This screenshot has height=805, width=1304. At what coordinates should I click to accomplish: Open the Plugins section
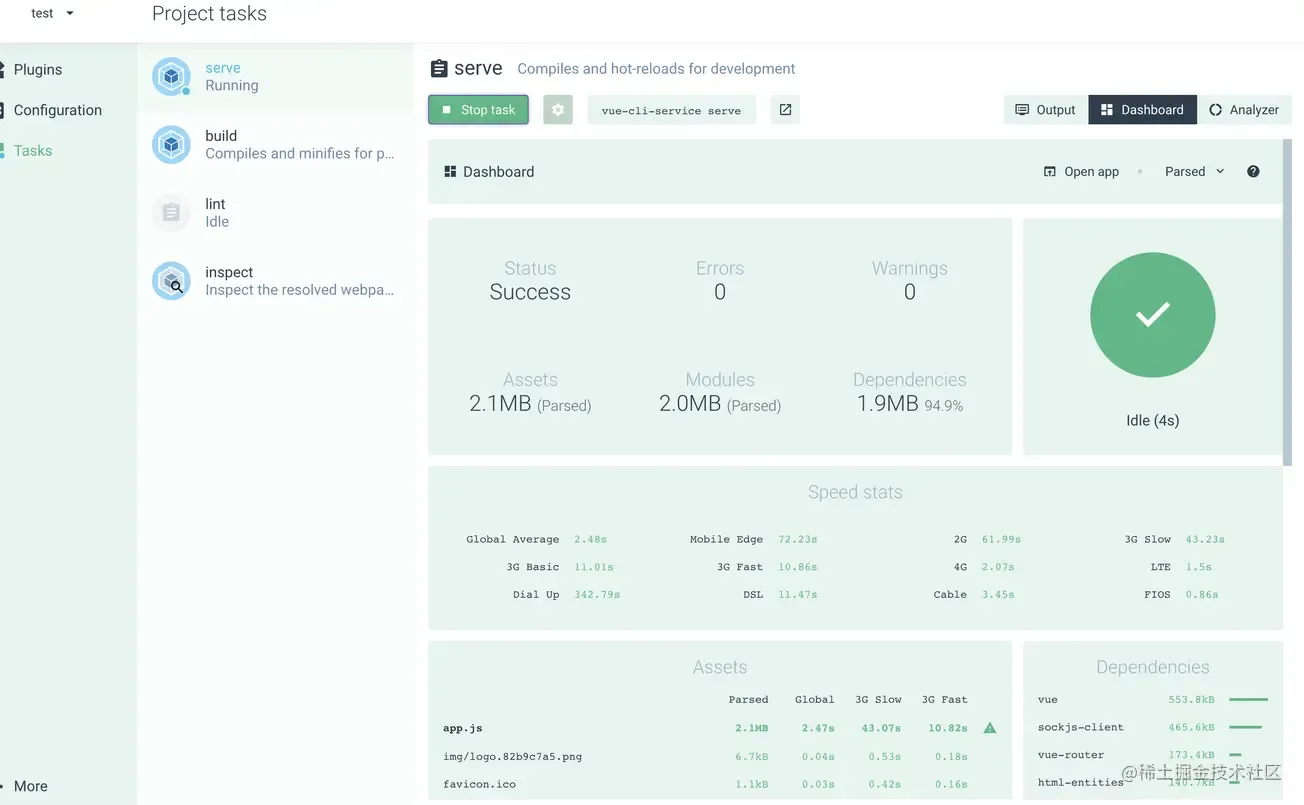37,70
